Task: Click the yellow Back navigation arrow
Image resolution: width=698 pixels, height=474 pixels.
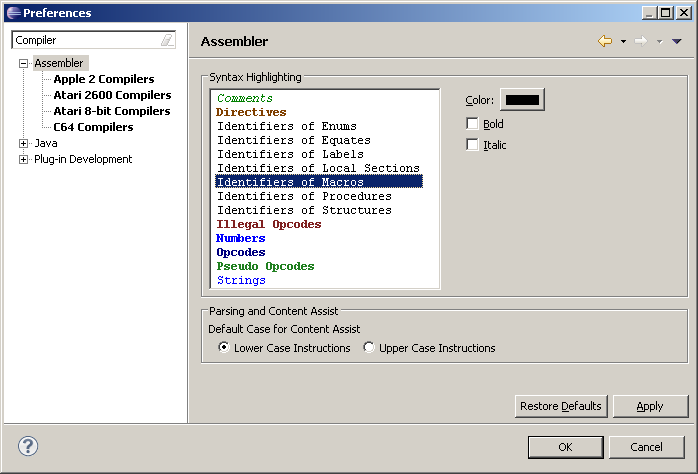Action: point(605,41)
